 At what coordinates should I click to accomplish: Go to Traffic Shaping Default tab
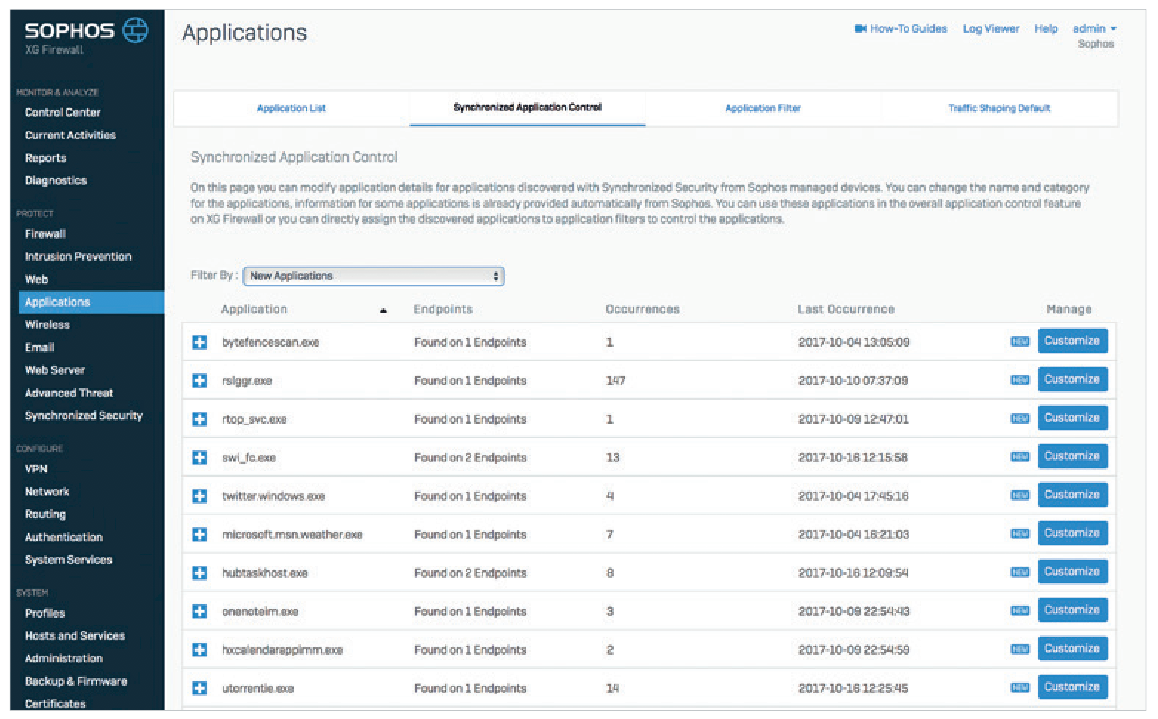click(999, 108)
